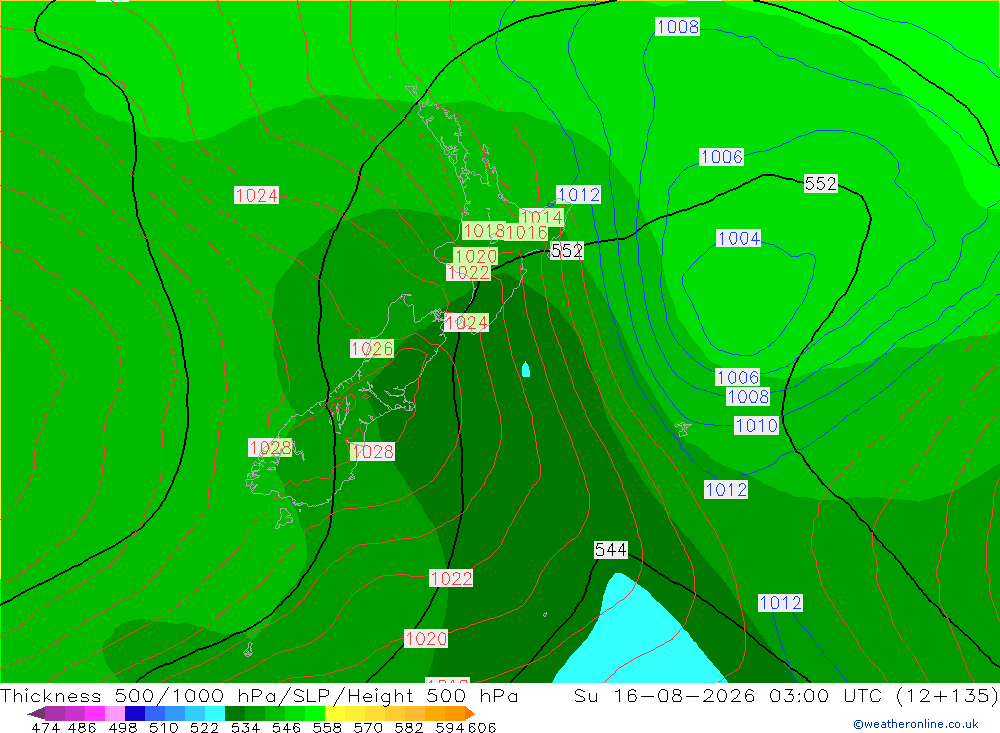Select the 606 legend value
The width and height of the screenshot is (1000, 733).
click(x=481, y=728)
